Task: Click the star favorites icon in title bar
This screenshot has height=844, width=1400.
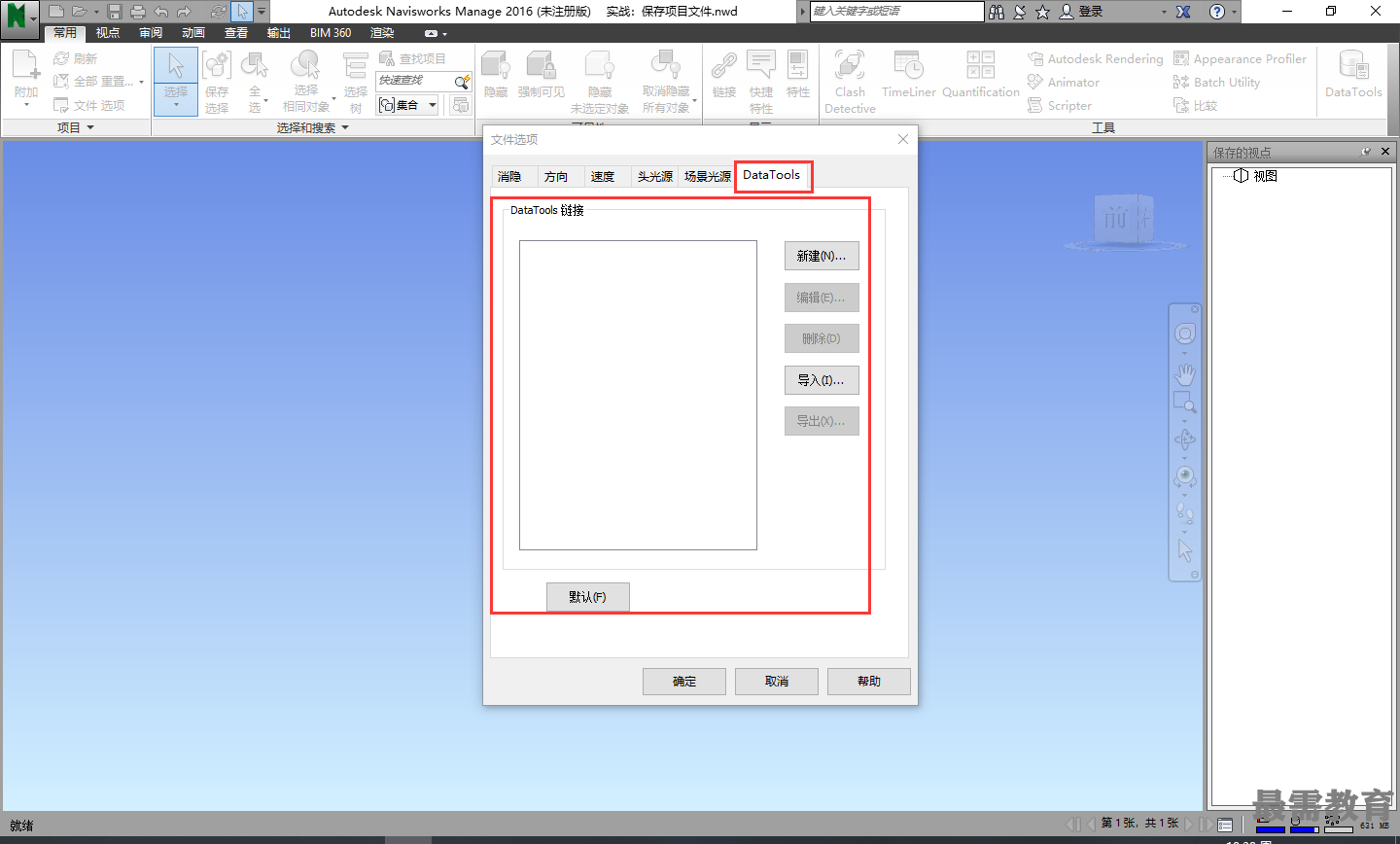Action: coord(1042,12)
